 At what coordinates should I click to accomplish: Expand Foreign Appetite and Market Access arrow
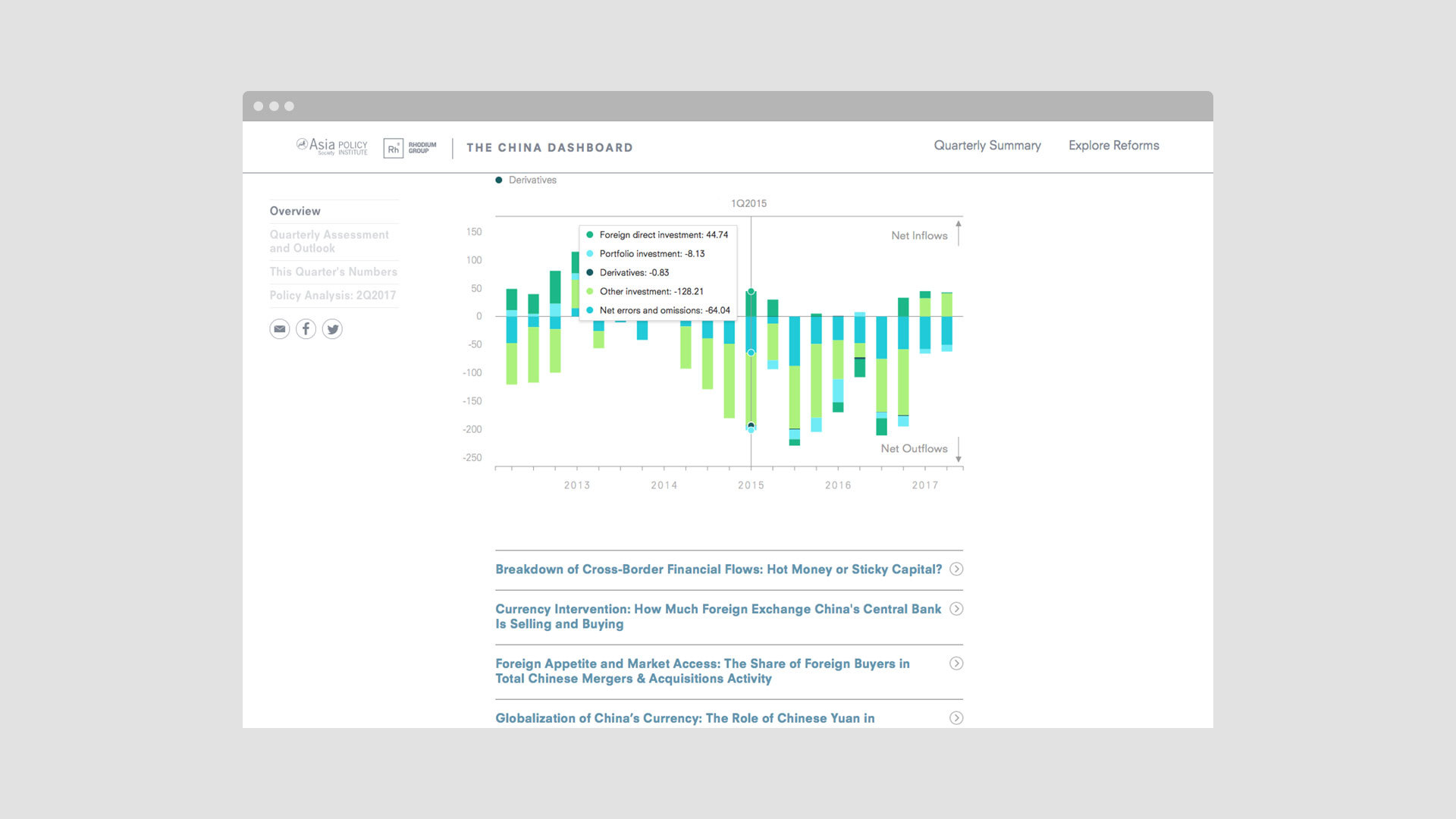[x=956, y=664]
